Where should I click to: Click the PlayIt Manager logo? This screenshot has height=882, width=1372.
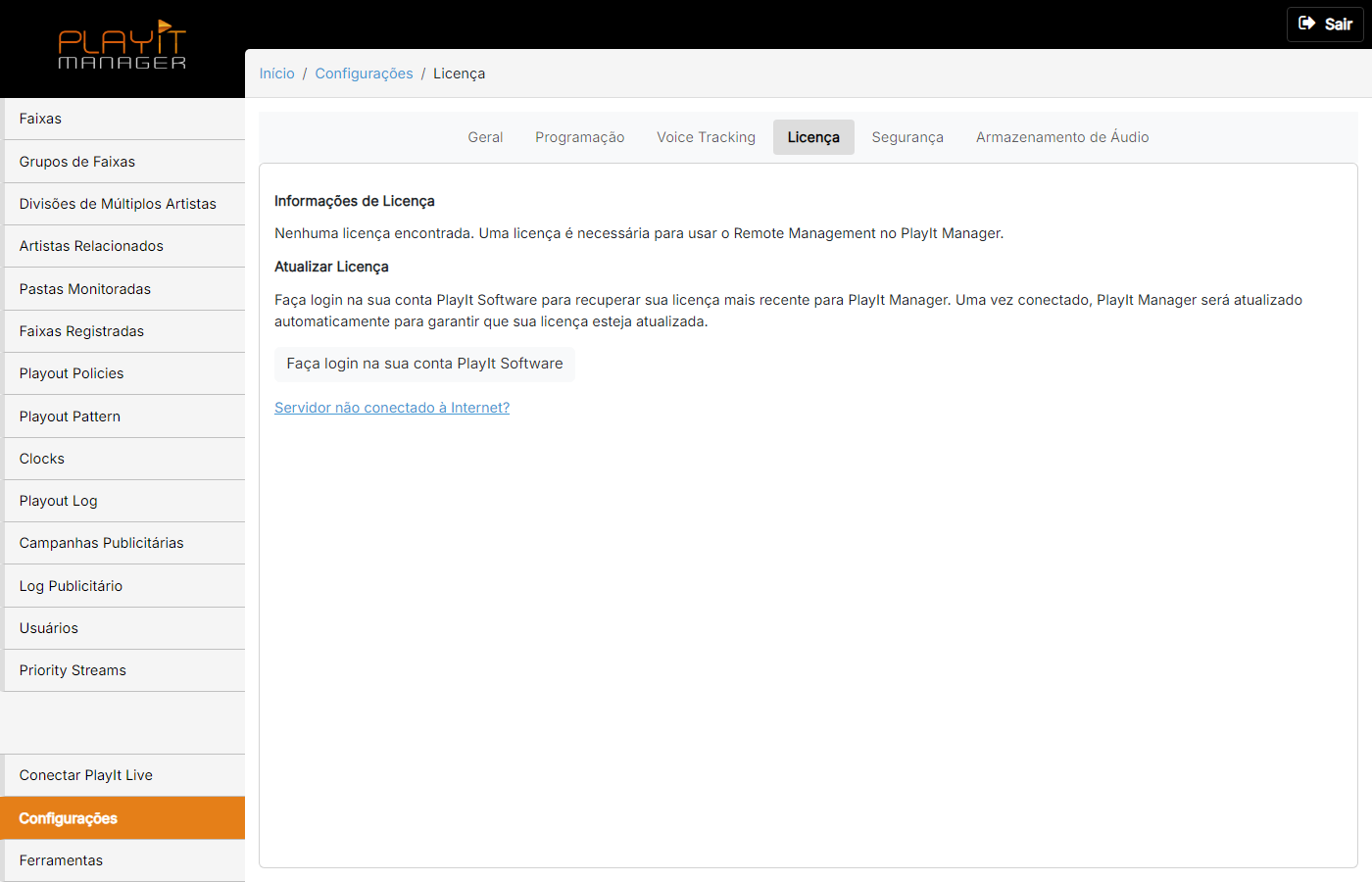(122, 45)
